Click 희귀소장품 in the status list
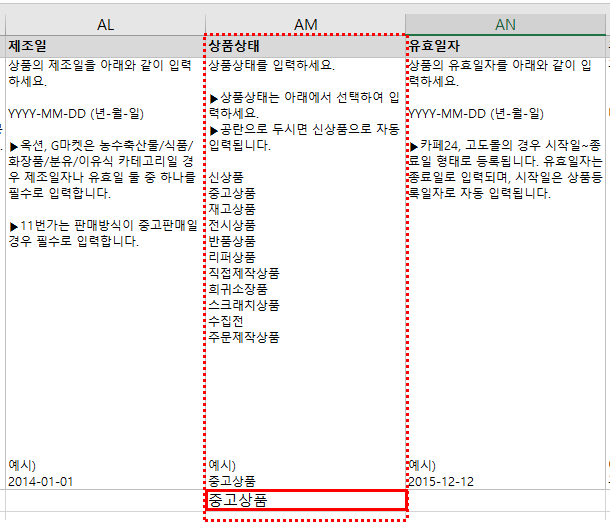Image resolution: width=610 pixels, height=522 pixels. [x=238, y=289]
